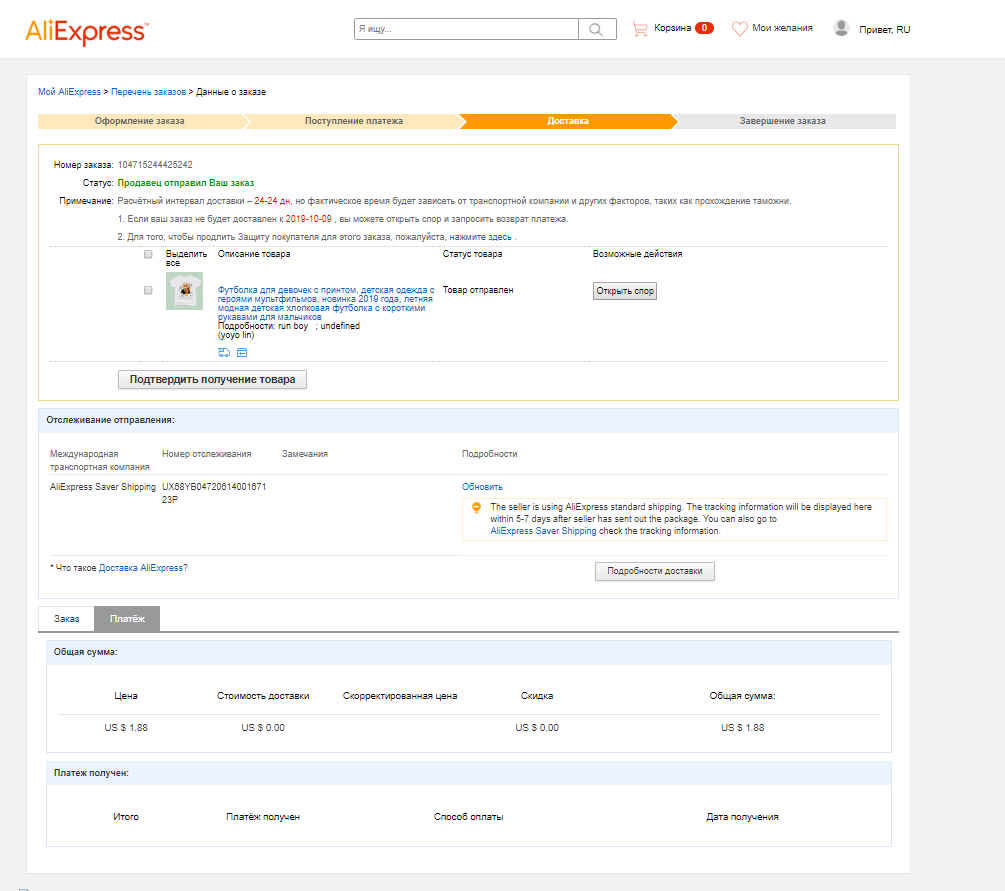
Task: Click the 'Открыть спор' button
Action: point(625,291)
